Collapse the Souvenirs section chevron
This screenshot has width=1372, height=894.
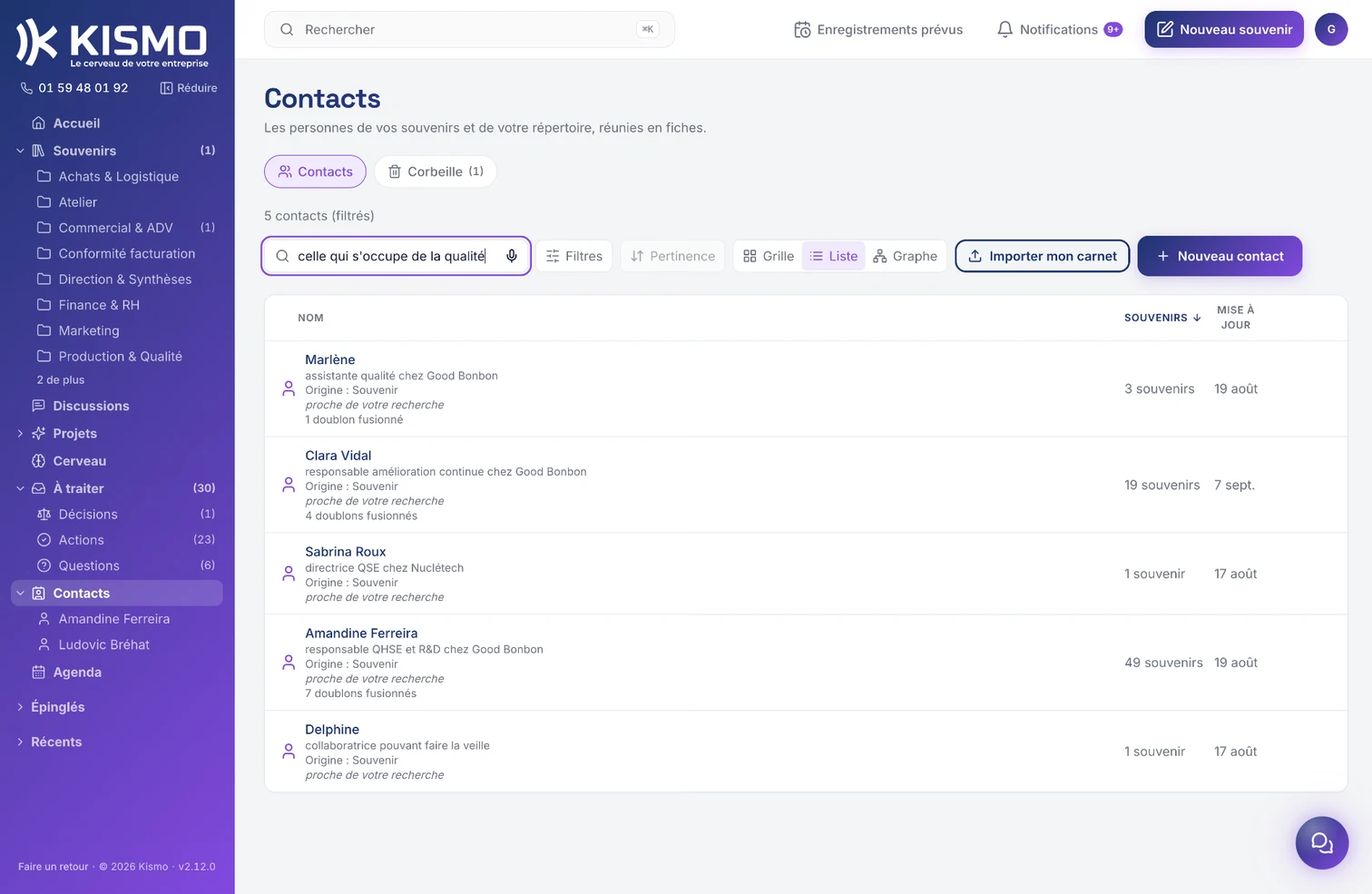(x=20, y=151)
